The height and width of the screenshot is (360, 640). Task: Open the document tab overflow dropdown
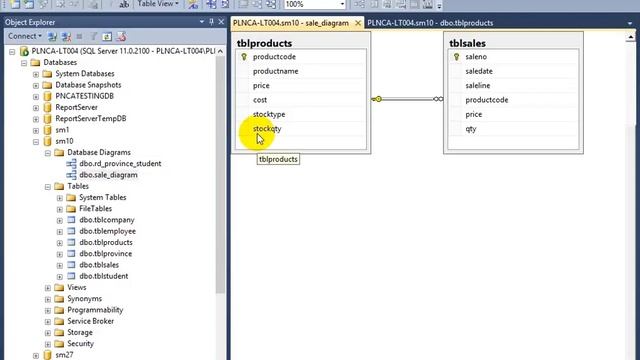coord(629,23)
